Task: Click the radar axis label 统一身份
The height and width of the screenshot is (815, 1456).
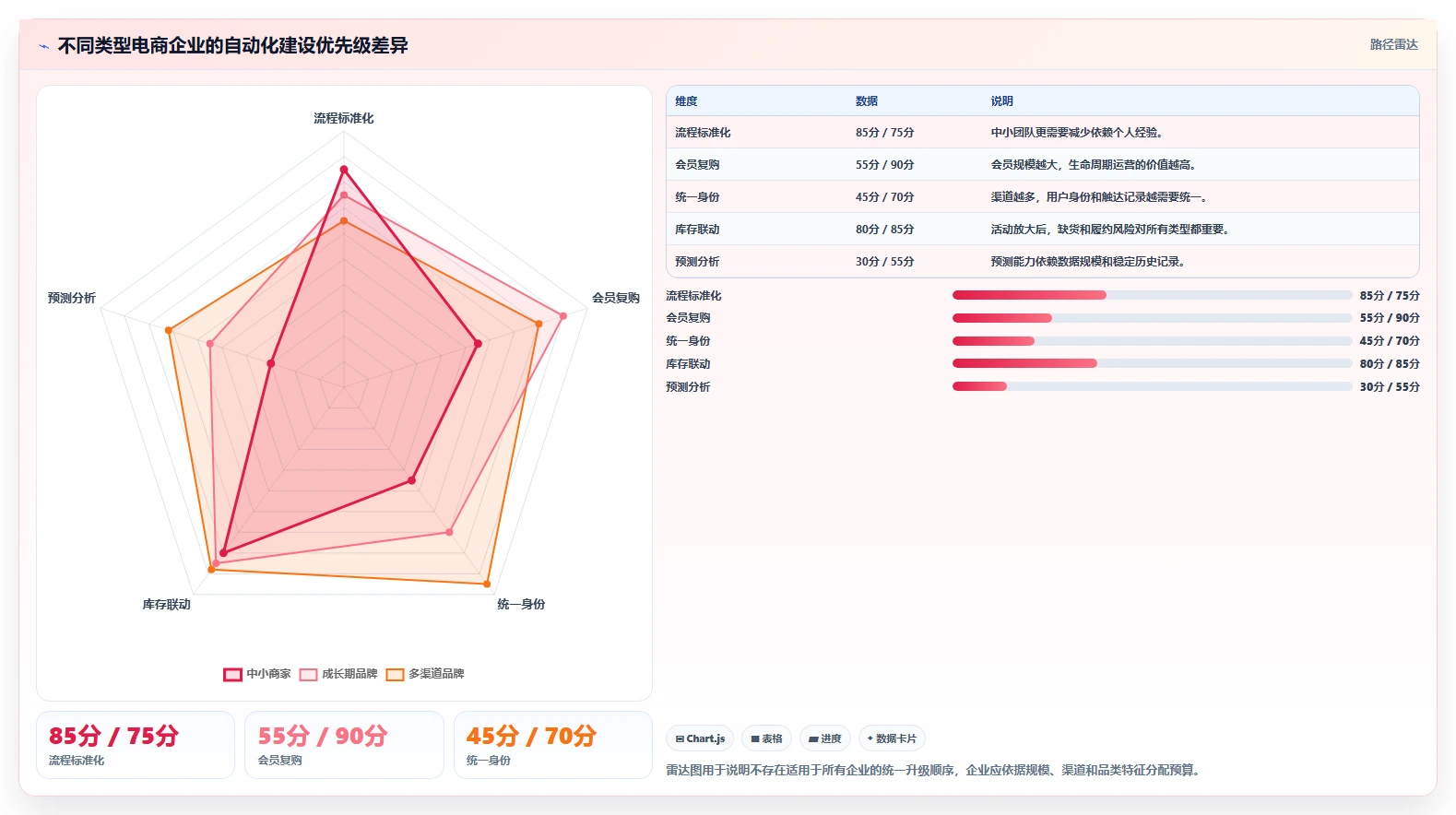Action: [x=521, y=604]
